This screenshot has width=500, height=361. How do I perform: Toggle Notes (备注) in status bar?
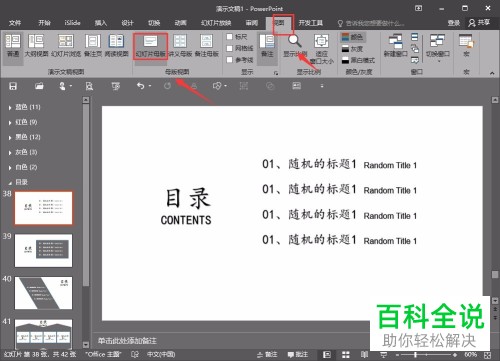[x=267, y=355]
